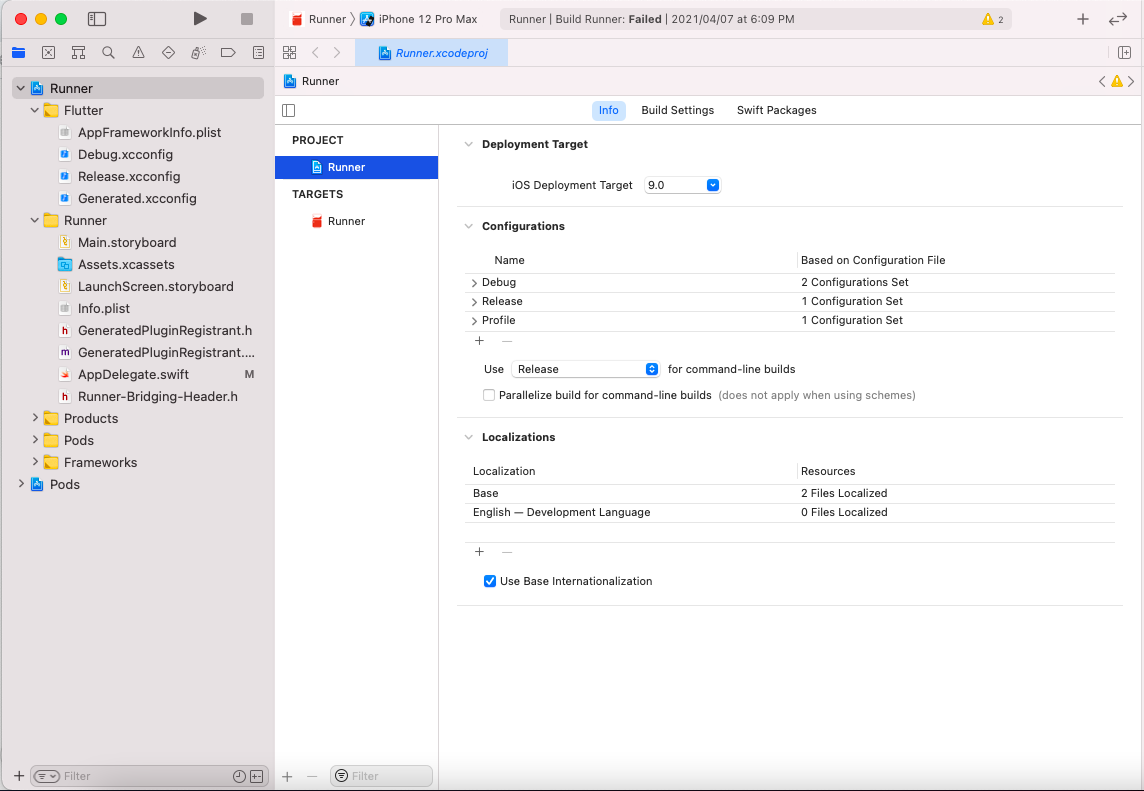The height and width of the screenshot is (791, 1144).
Task: Switch to the Swift Packages tab
Action: (776, 110)
